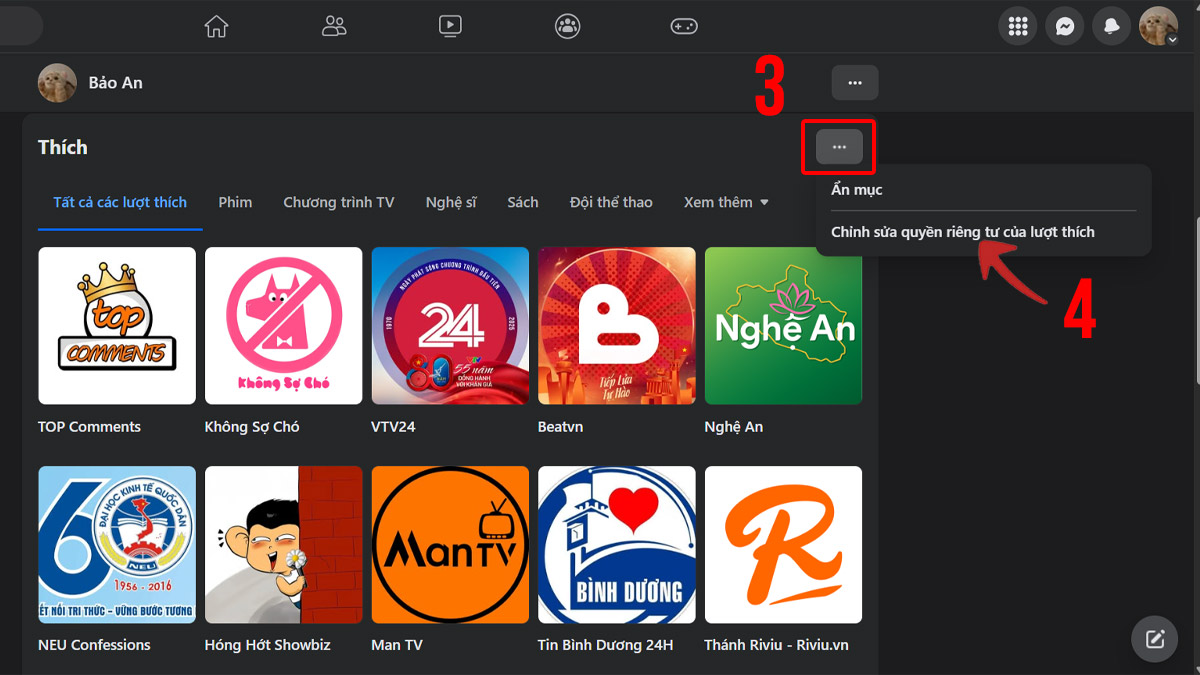Viewport: 1200px width, 675px height.
Task: Switch to the Phim tab
Action: 235,202
